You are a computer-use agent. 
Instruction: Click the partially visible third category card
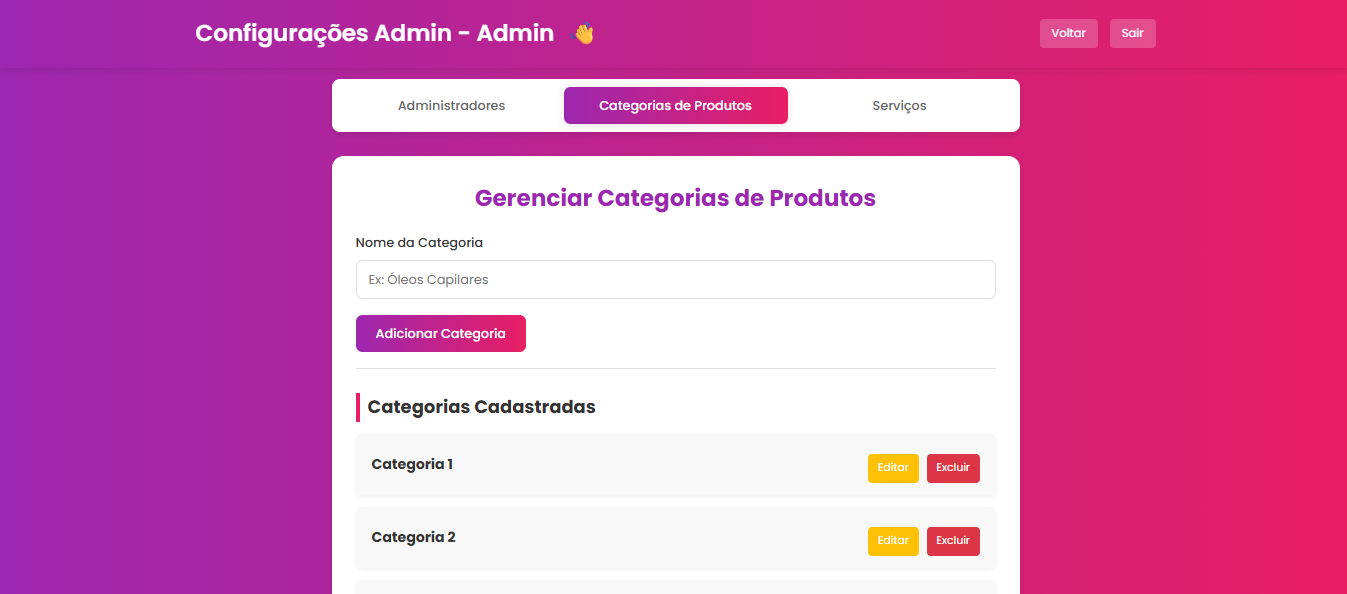[x=675, y=587]
